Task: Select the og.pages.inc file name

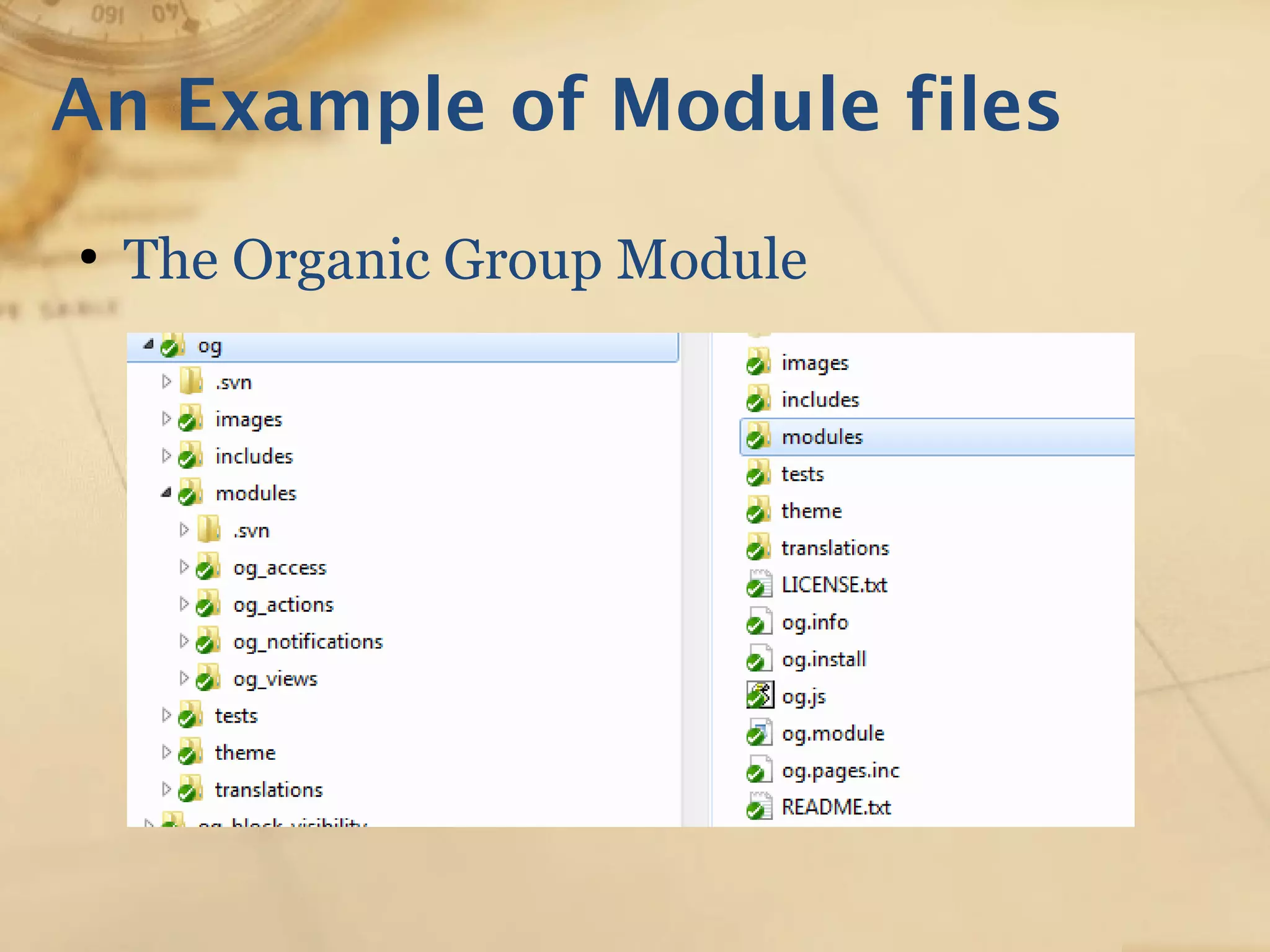Action: point(840,771)
